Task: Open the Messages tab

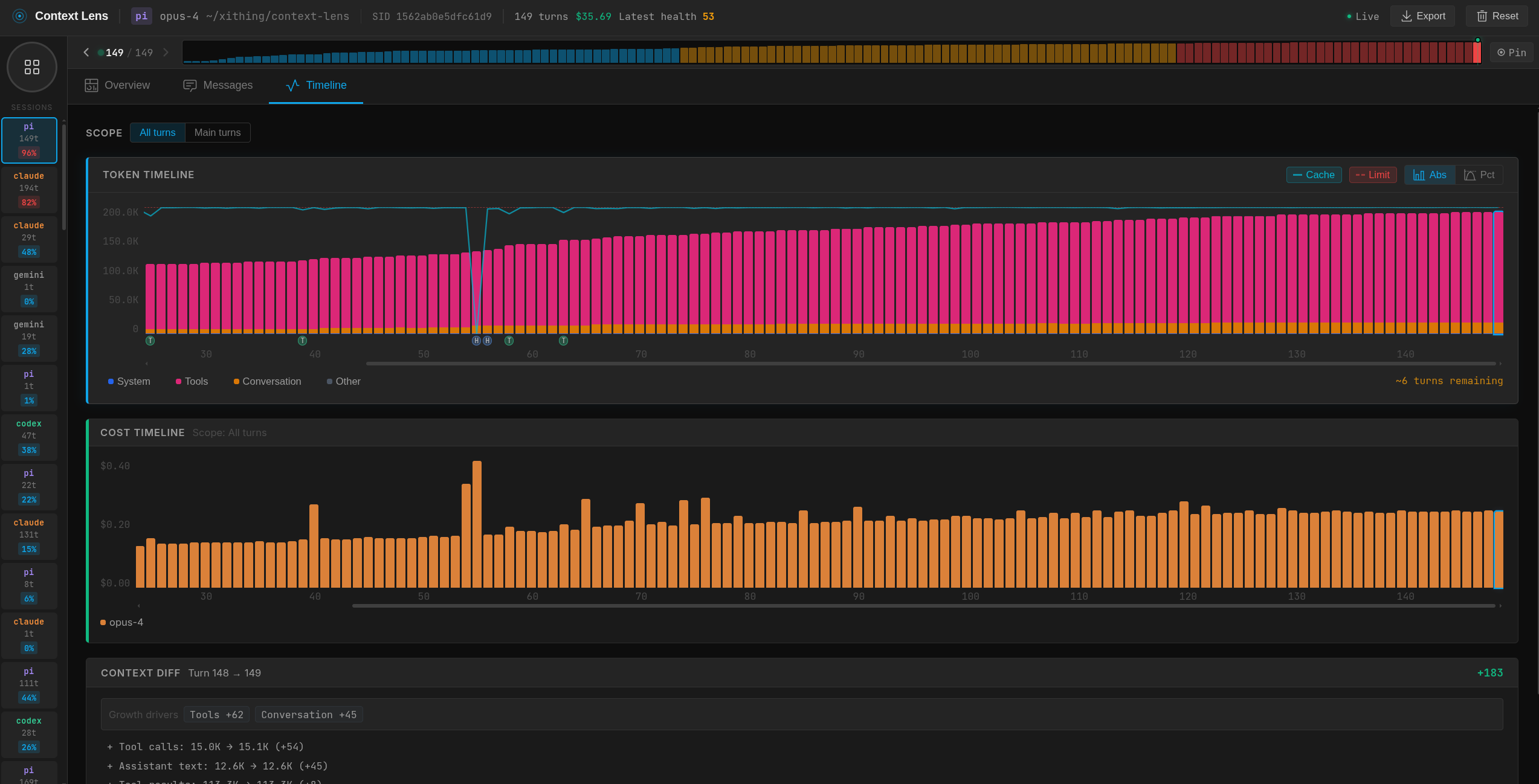Action: click(218, 85)
